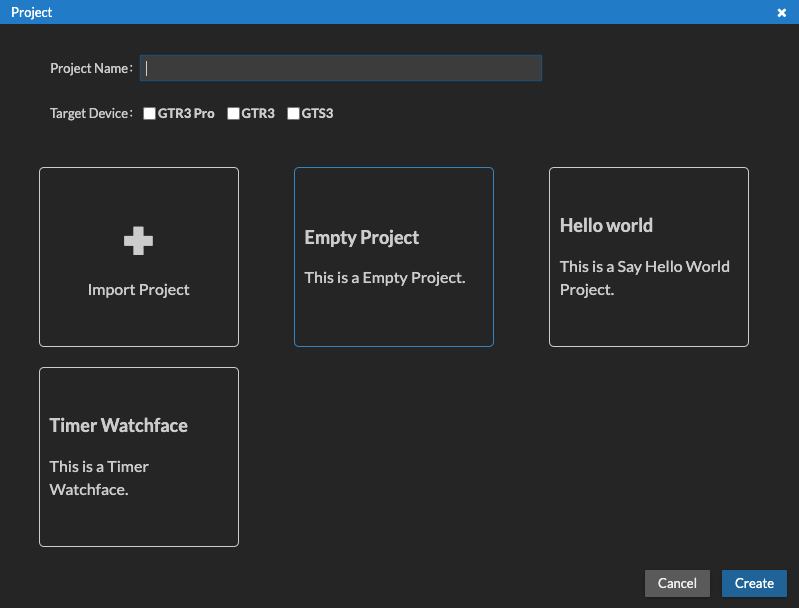The height and width of the screenshot is (608, 799).
Task: Click the 'GTR3 Pro' label text
Action: 186,114
